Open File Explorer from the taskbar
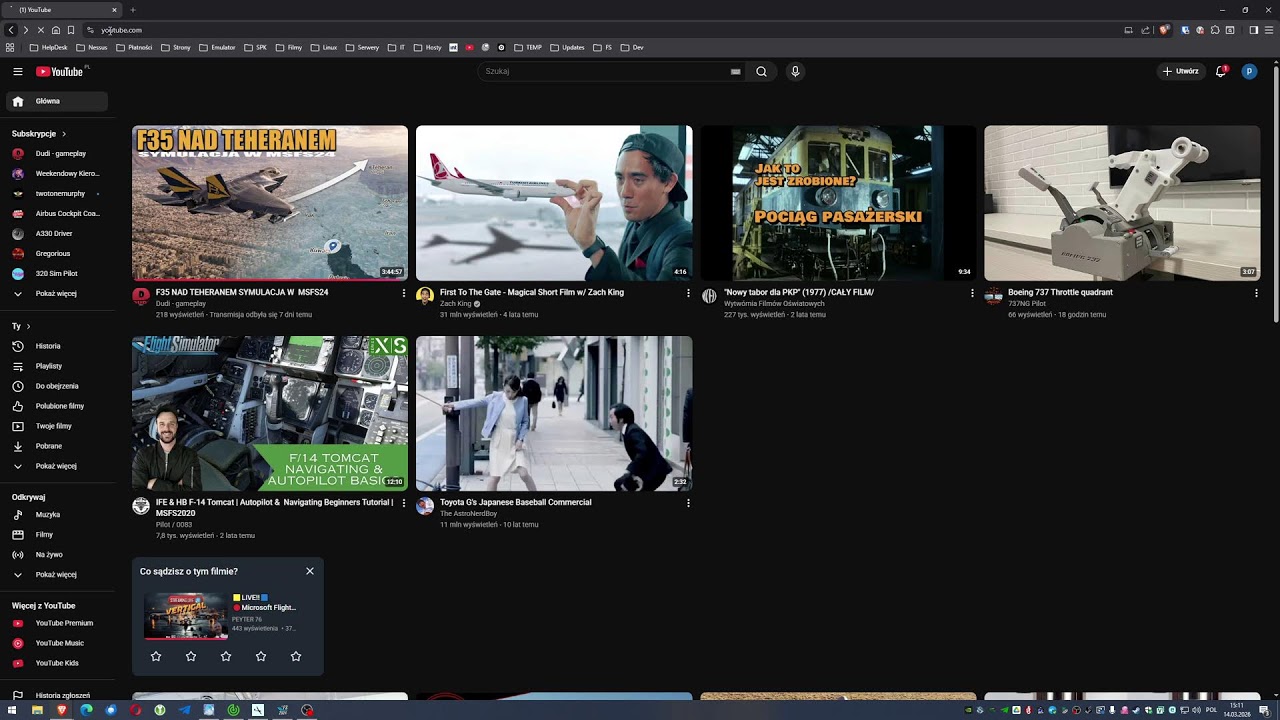 coord(37,710)
